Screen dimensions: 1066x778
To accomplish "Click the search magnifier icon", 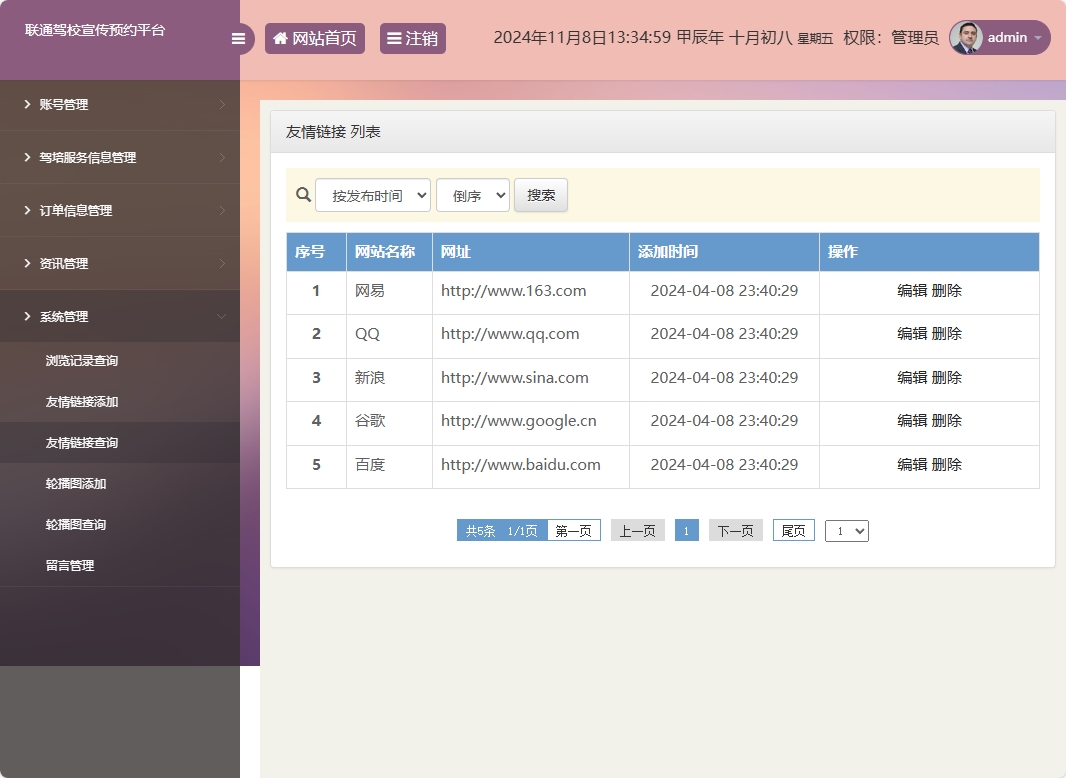I will tap(303, 195).
